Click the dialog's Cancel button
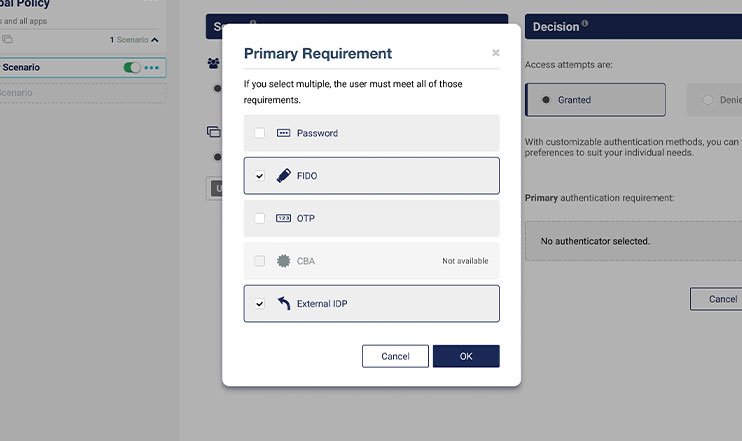This screenshot has width=742, height=441. (x=395, y=356)
